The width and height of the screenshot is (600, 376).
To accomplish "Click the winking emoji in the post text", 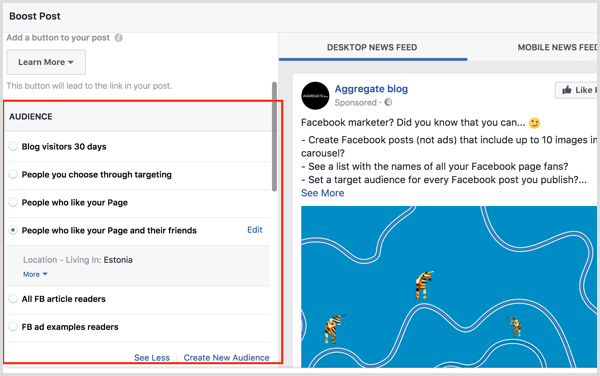I will (x=535, y=123).
